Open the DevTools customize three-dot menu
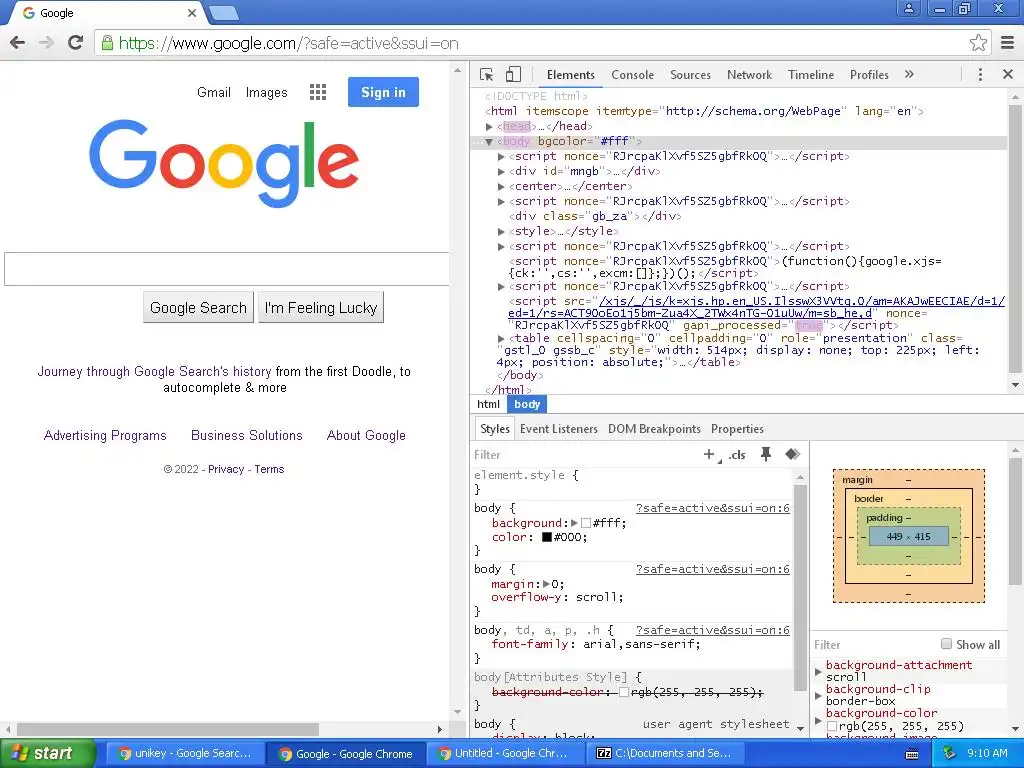The height and width of the screenshot is (768, 1024). pos(980,74)
